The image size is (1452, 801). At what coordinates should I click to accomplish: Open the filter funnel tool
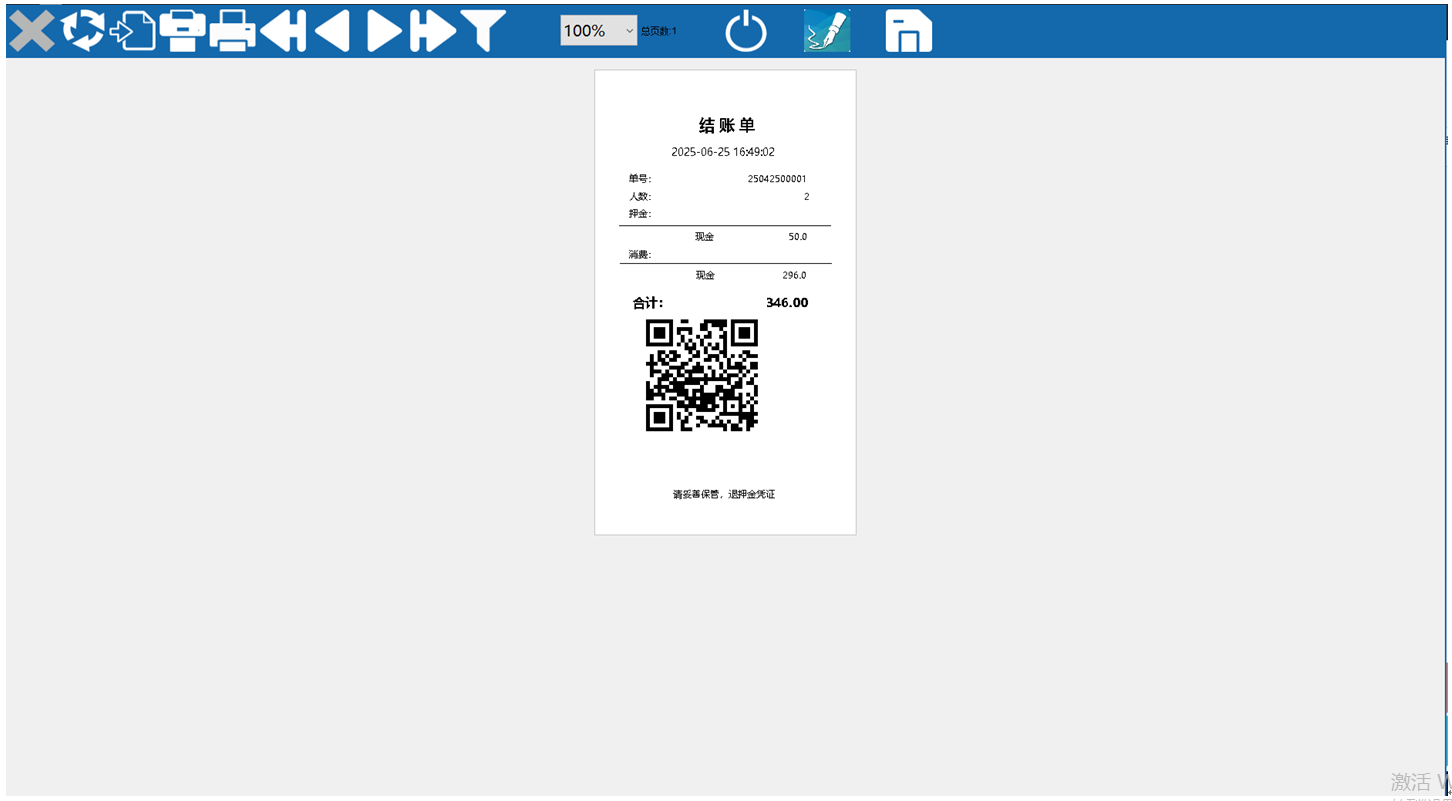tap(483, 31)
